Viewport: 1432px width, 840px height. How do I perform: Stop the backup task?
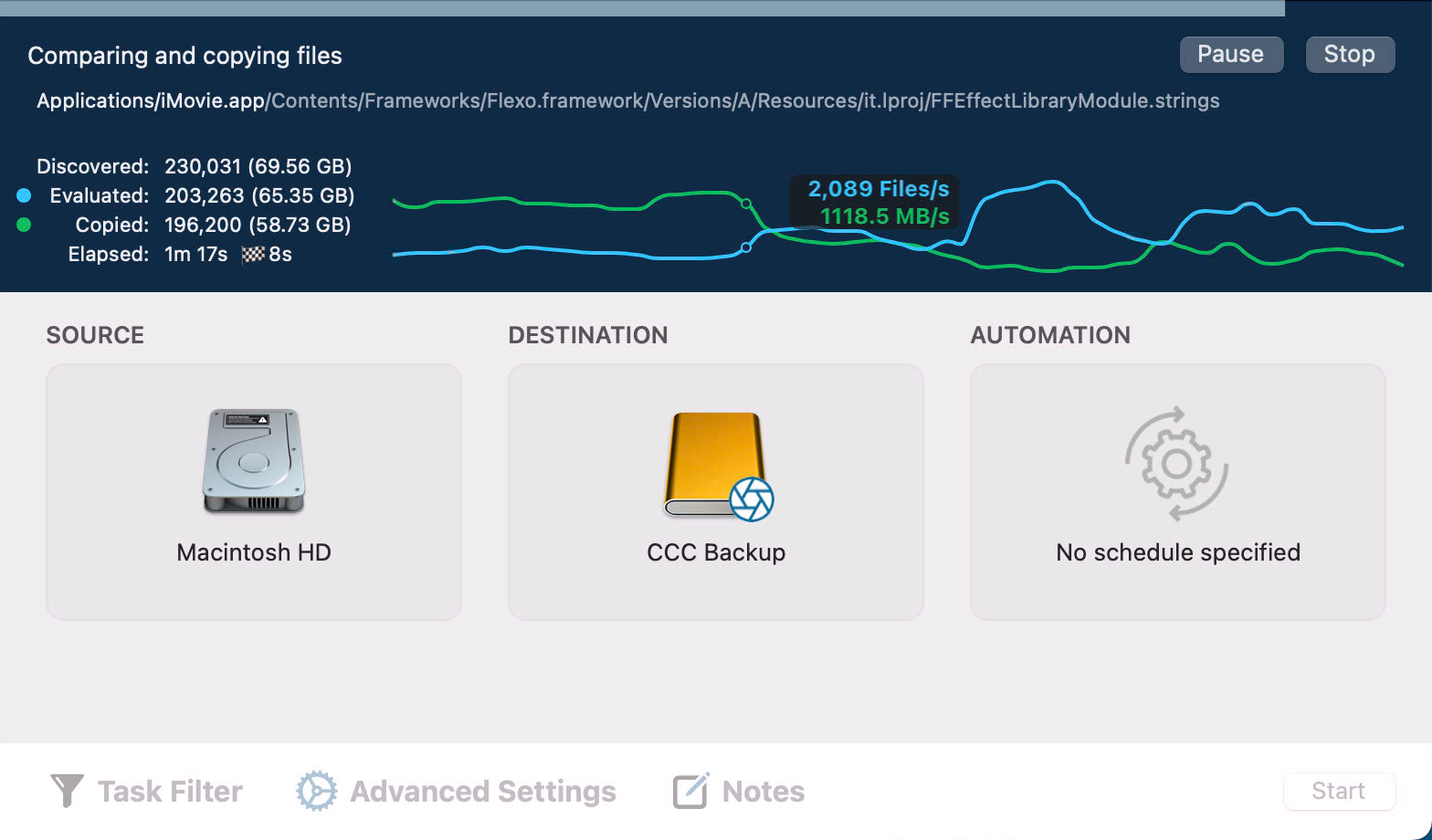1350,55
